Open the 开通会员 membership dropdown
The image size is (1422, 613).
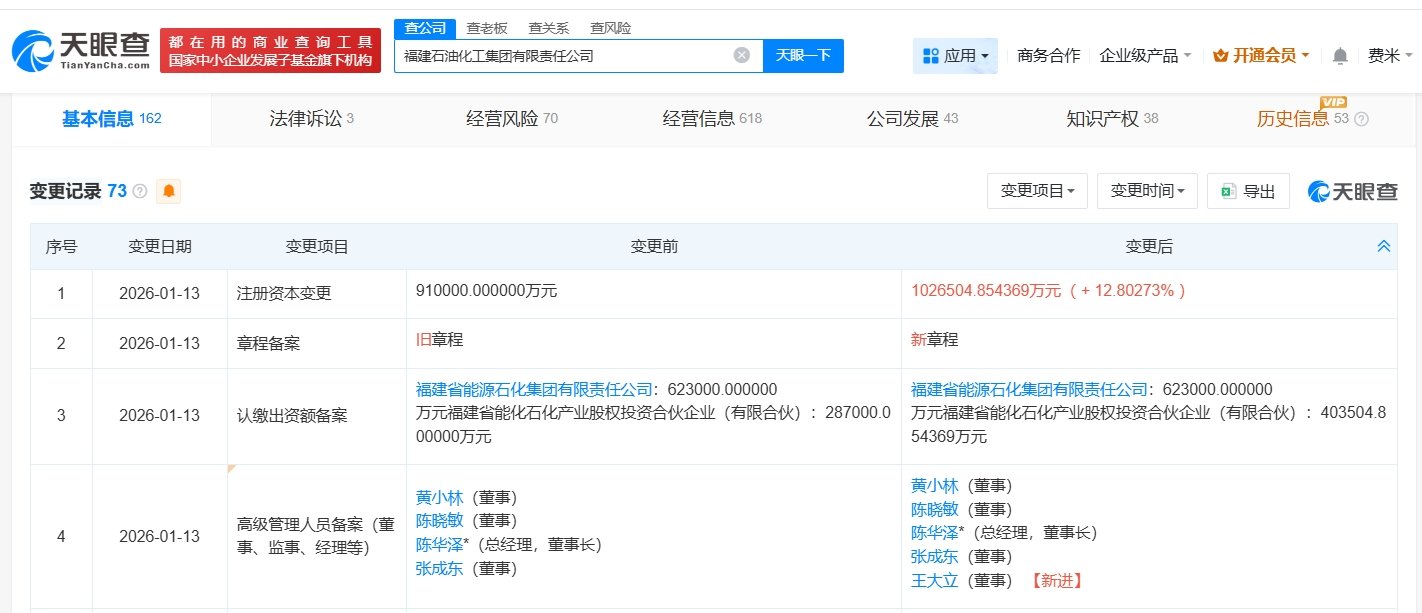click(1261, 56)
